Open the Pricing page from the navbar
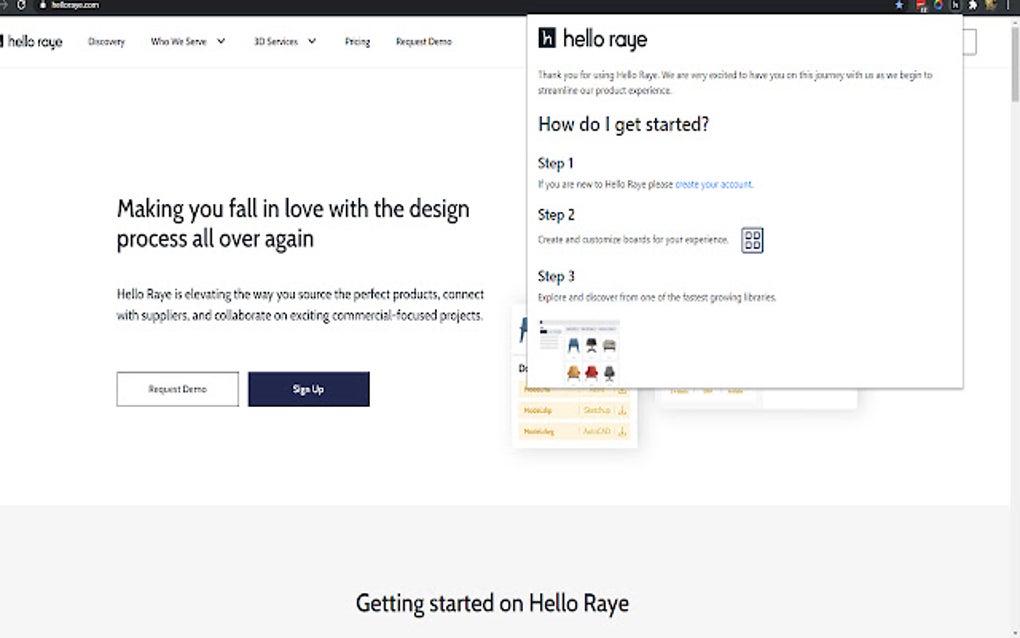The image size is (1020, 638). pyautogui.click(x=357, y=42)
